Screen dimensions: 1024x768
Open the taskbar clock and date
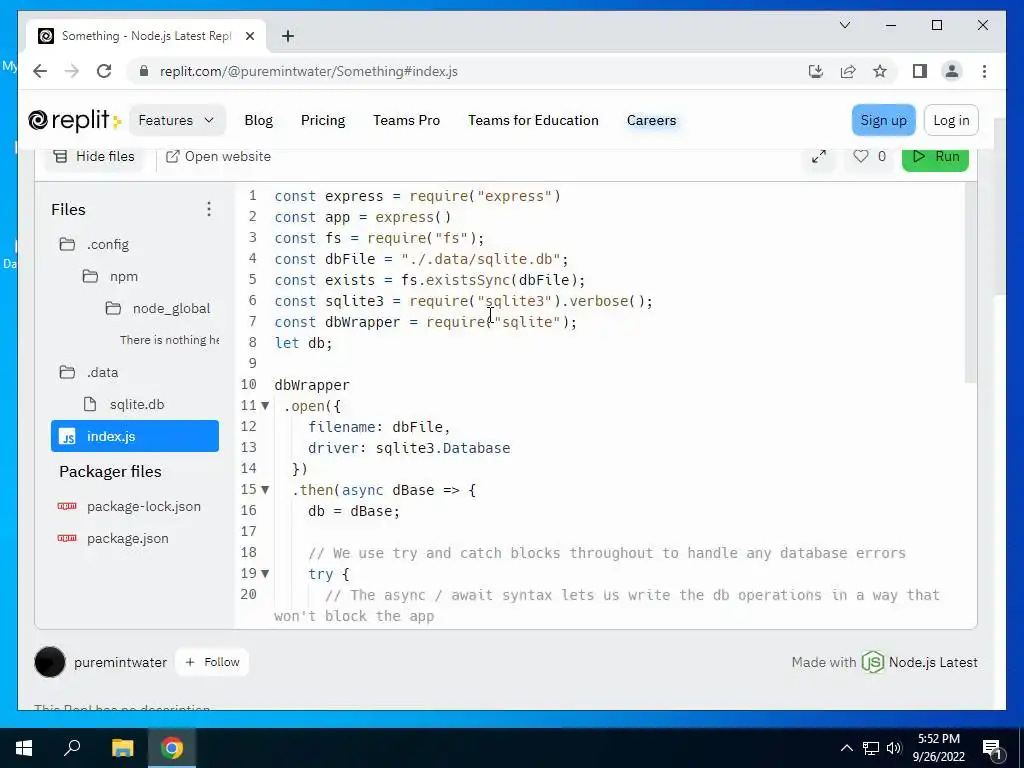[x=938, y=748]
